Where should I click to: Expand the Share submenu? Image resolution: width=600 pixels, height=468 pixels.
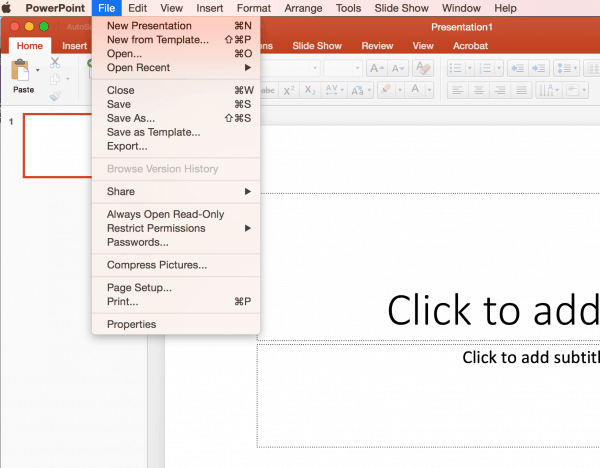click(176, 191)
